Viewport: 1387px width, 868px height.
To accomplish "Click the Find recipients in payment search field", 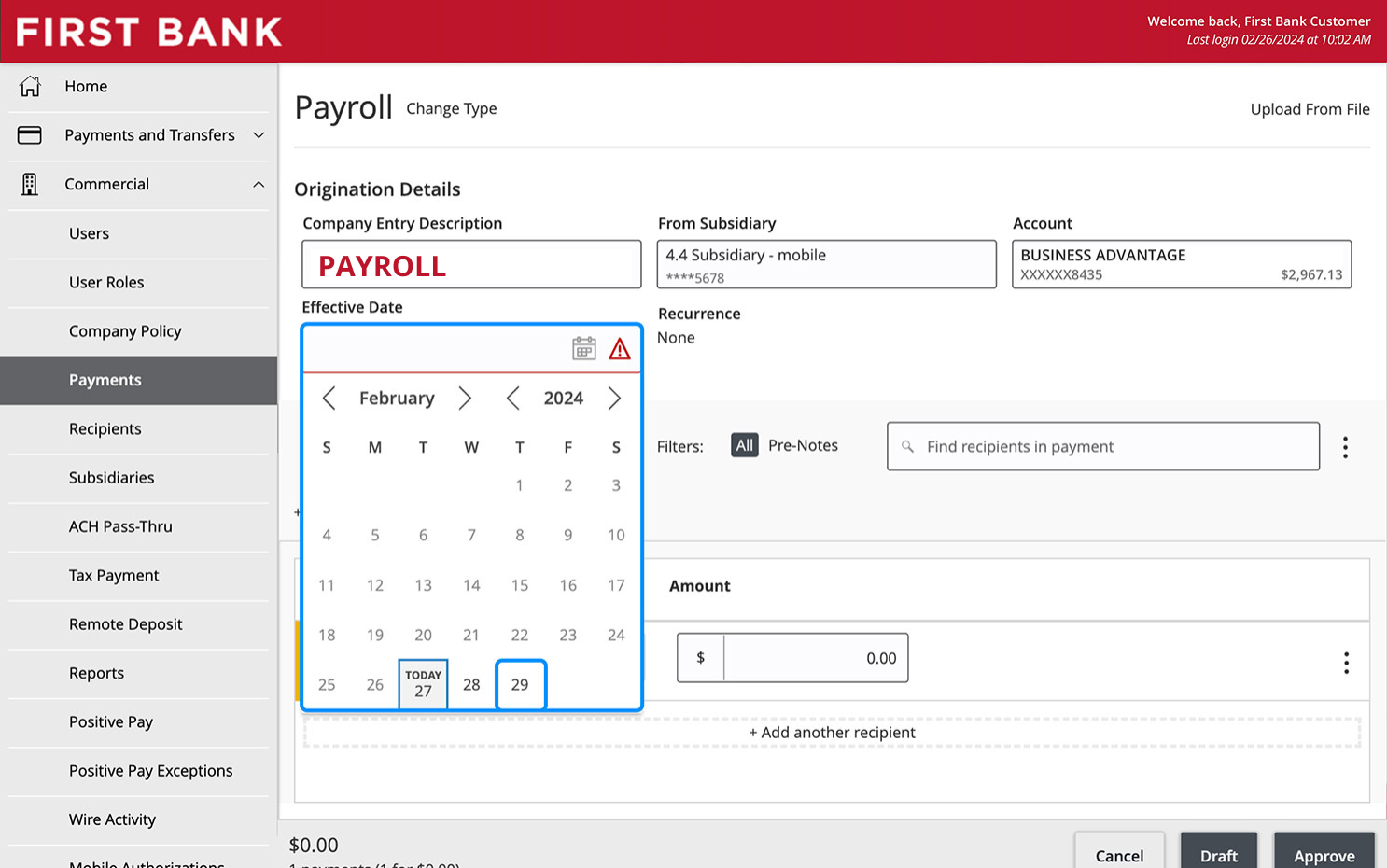I will (x=1103, y=446).
